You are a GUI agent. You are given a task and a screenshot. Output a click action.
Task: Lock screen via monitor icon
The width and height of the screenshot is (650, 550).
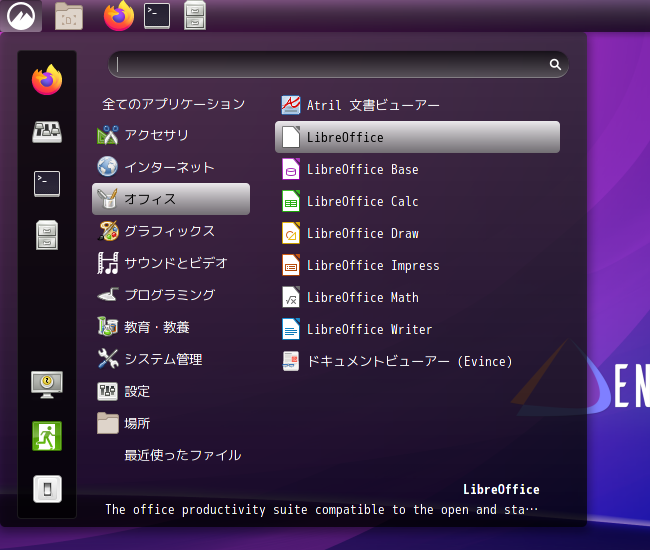point(47,384)
